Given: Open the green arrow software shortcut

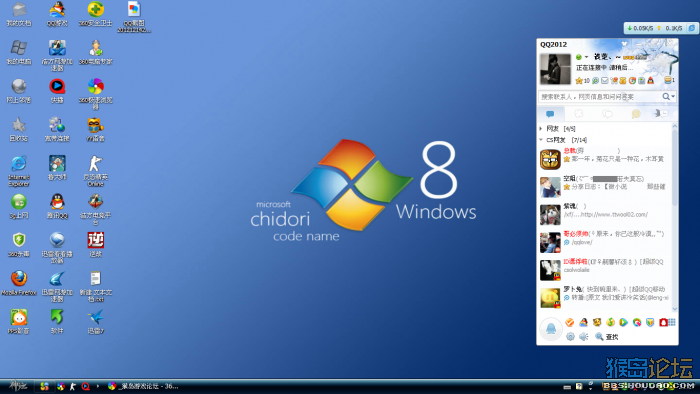Looking at the screenshot, I should pos(57,321).
